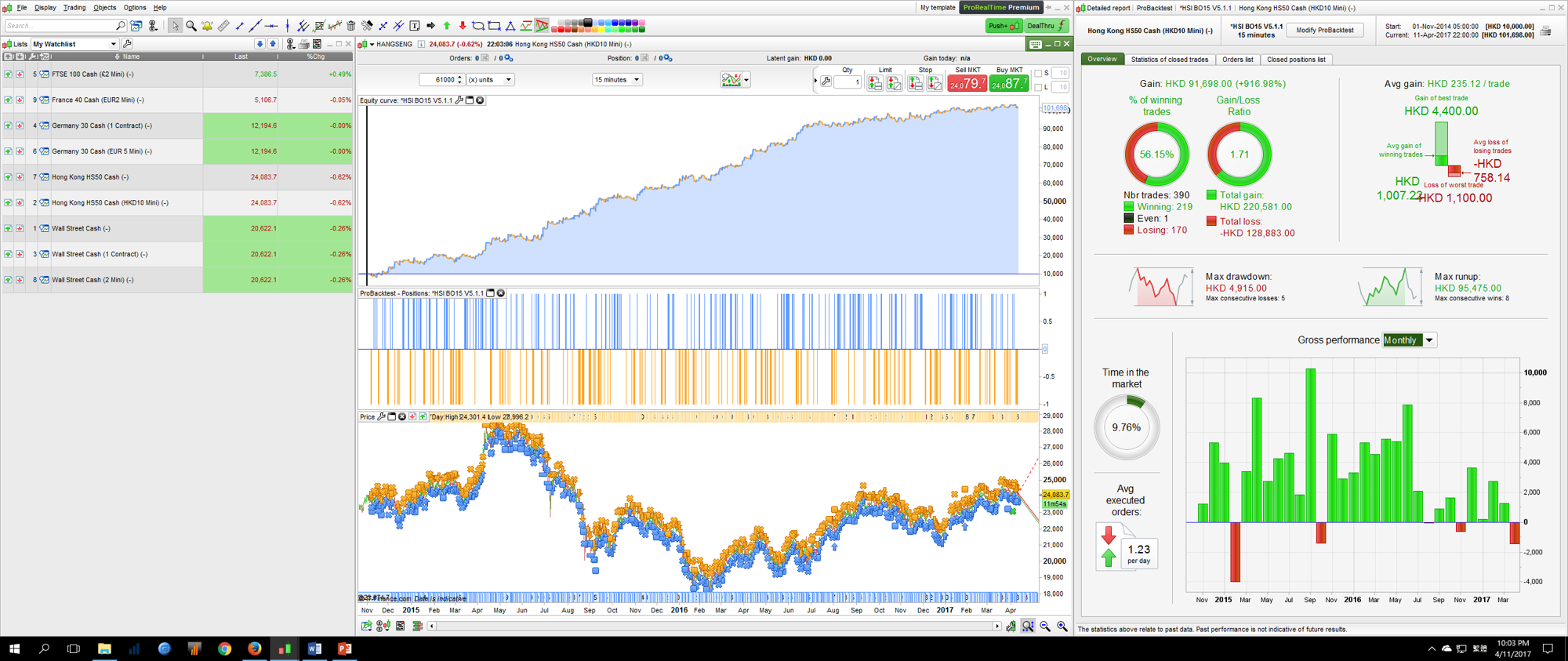1568x661 pixels.
Task: Click My template button
Action: coord(938,7)
